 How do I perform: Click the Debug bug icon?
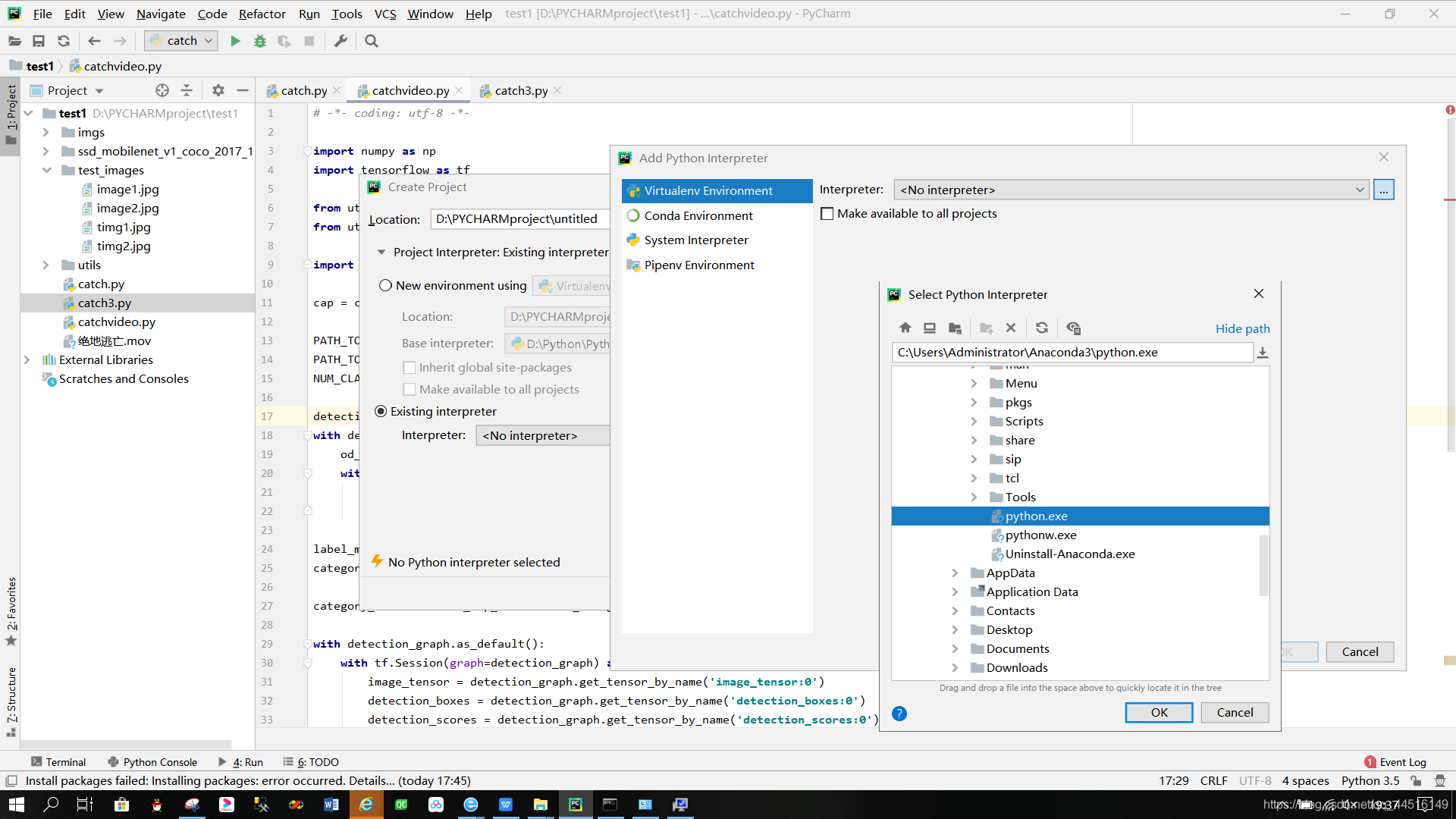tap(260, 41)
